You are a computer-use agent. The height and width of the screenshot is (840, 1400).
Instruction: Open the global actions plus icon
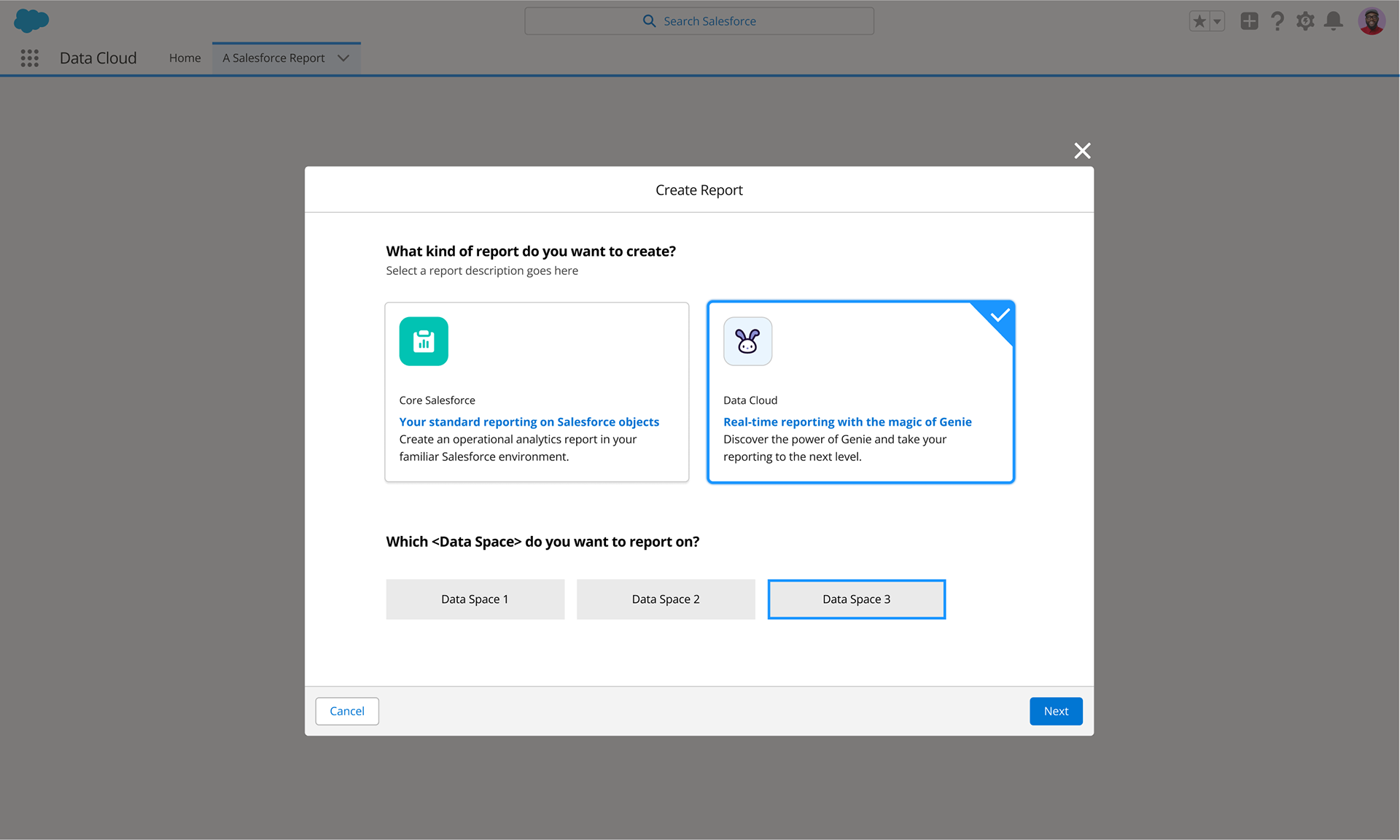pos(1249,21)
